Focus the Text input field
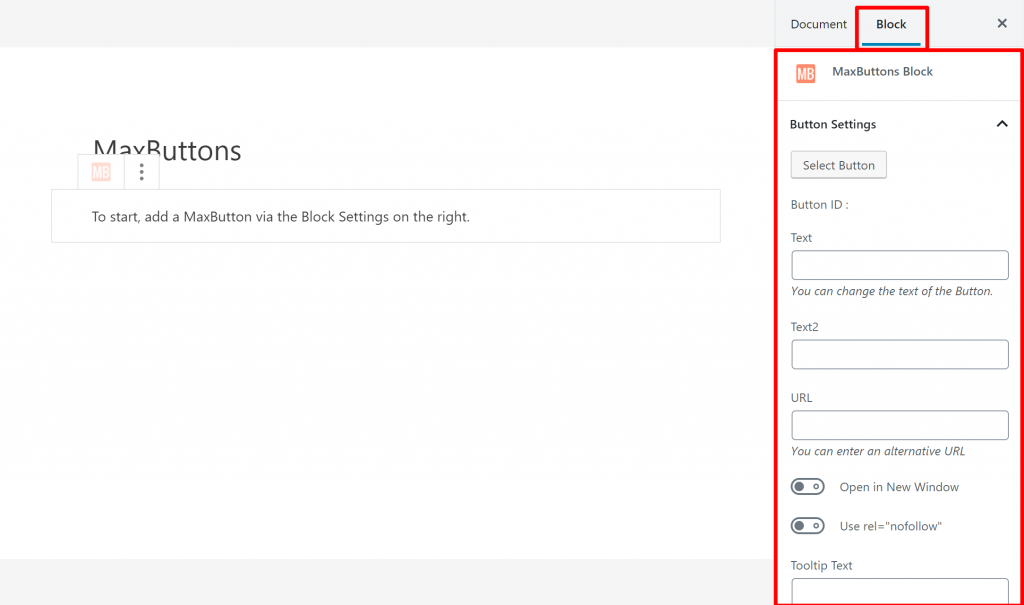This screenshot has height=605, width=1024. [899, 264]
